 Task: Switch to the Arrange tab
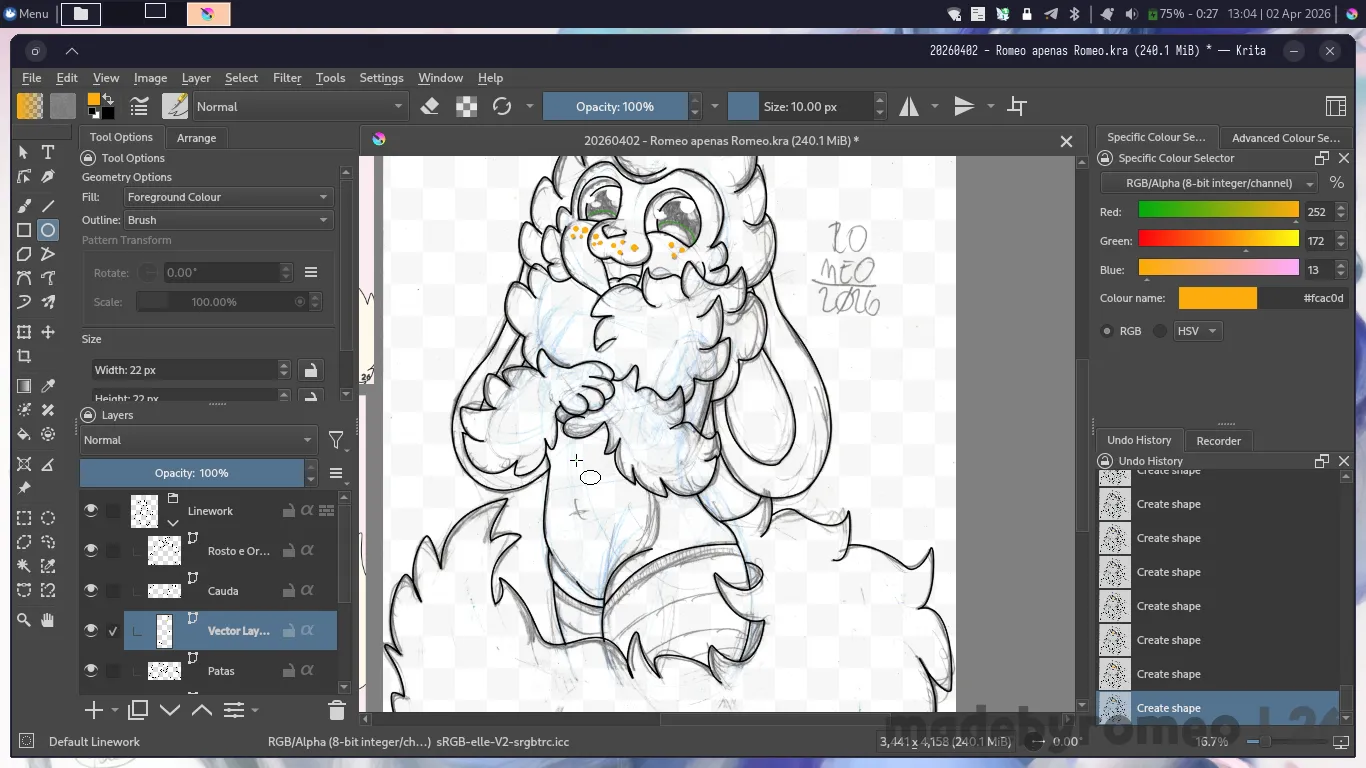196,138
